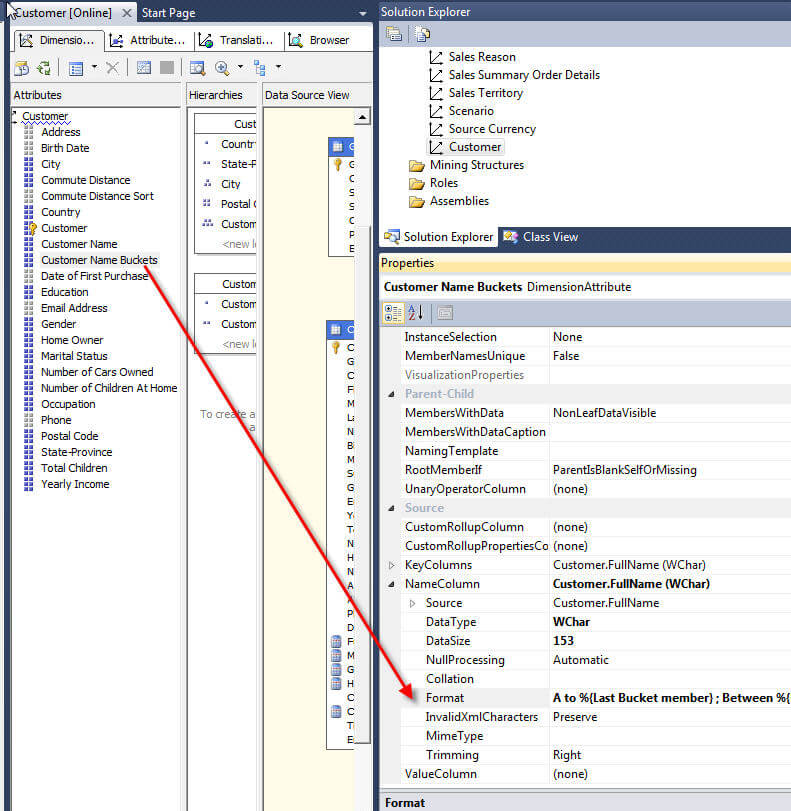Image resolution: width=791 pixels, height=811 pixels.
Task: Click the Gender attribute icon
Action: coord(29,324)
